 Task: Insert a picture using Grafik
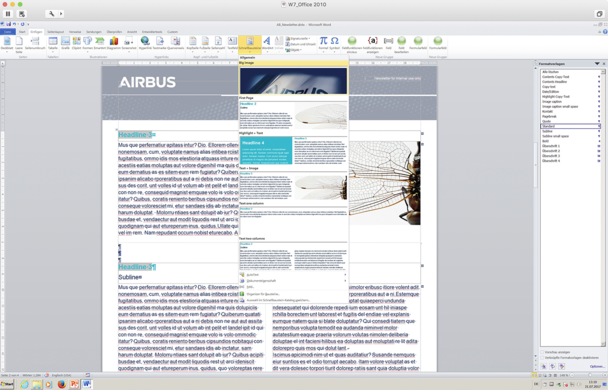(x=65, y=43)
